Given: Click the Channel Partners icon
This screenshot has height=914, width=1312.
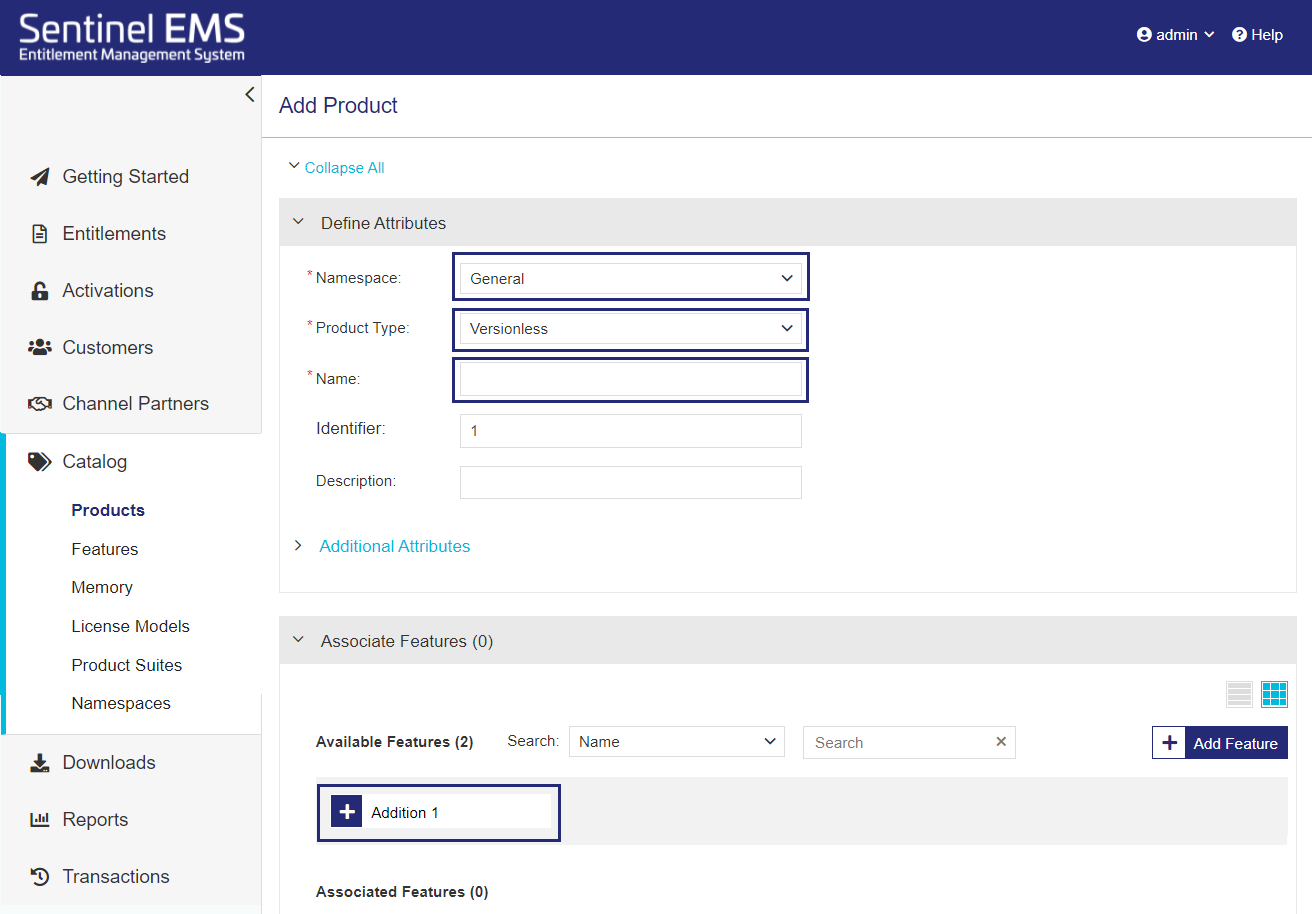Looking at the screenshot, I should (x=39, y=402).
